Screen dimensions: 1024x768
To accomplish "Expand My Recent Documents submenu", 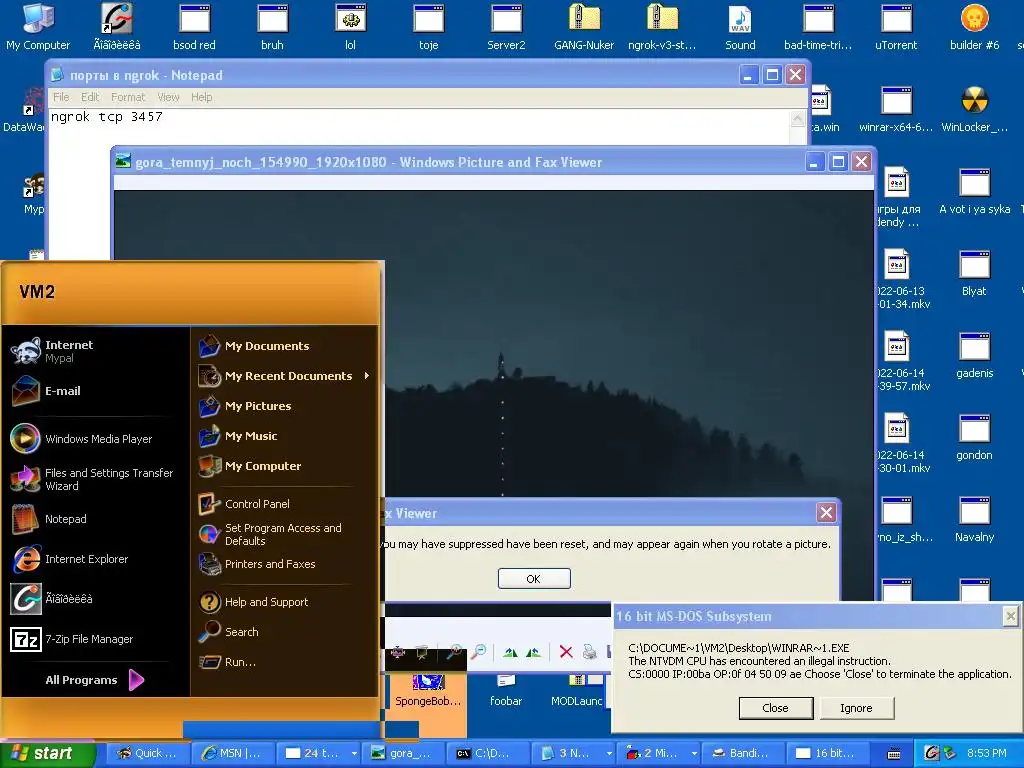I will tap(285, 376).
